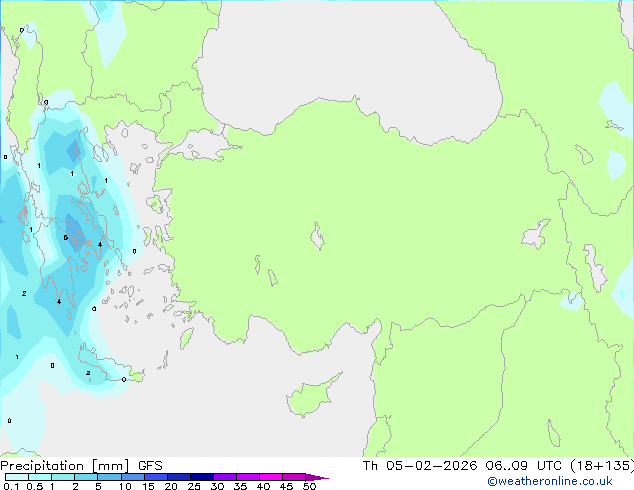Select the 25–30 mm dark blue swatch
This screenshot has width=634, height=490.
(x=202, y=477)
